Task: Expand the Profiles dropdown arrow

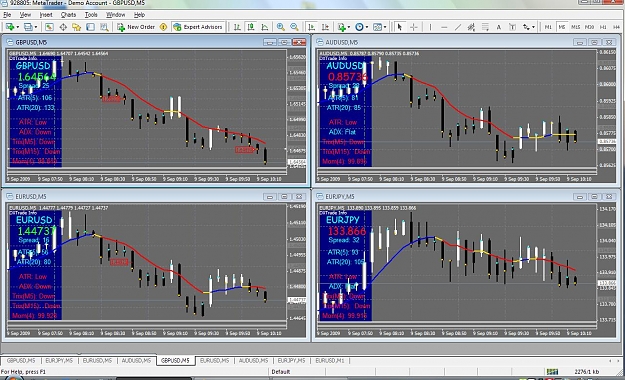Action: click(x=35, y=27)
